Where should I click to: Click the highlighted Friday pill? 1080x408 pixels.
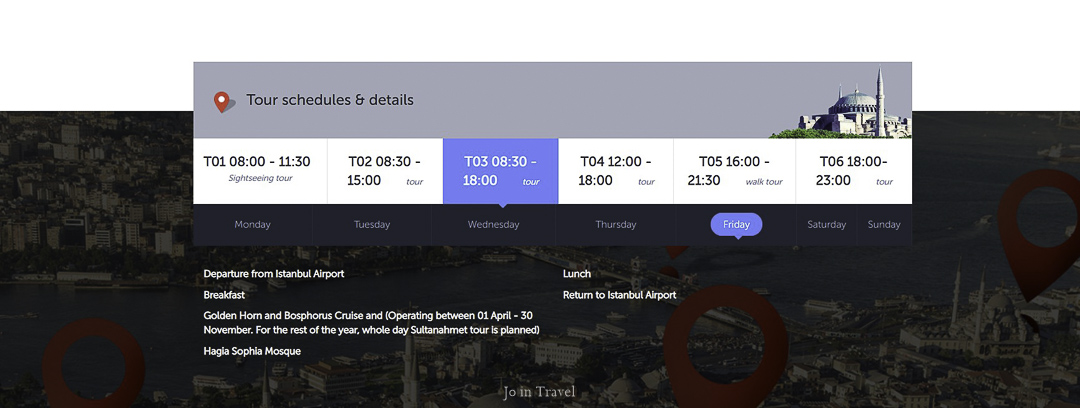pos(736,225)
